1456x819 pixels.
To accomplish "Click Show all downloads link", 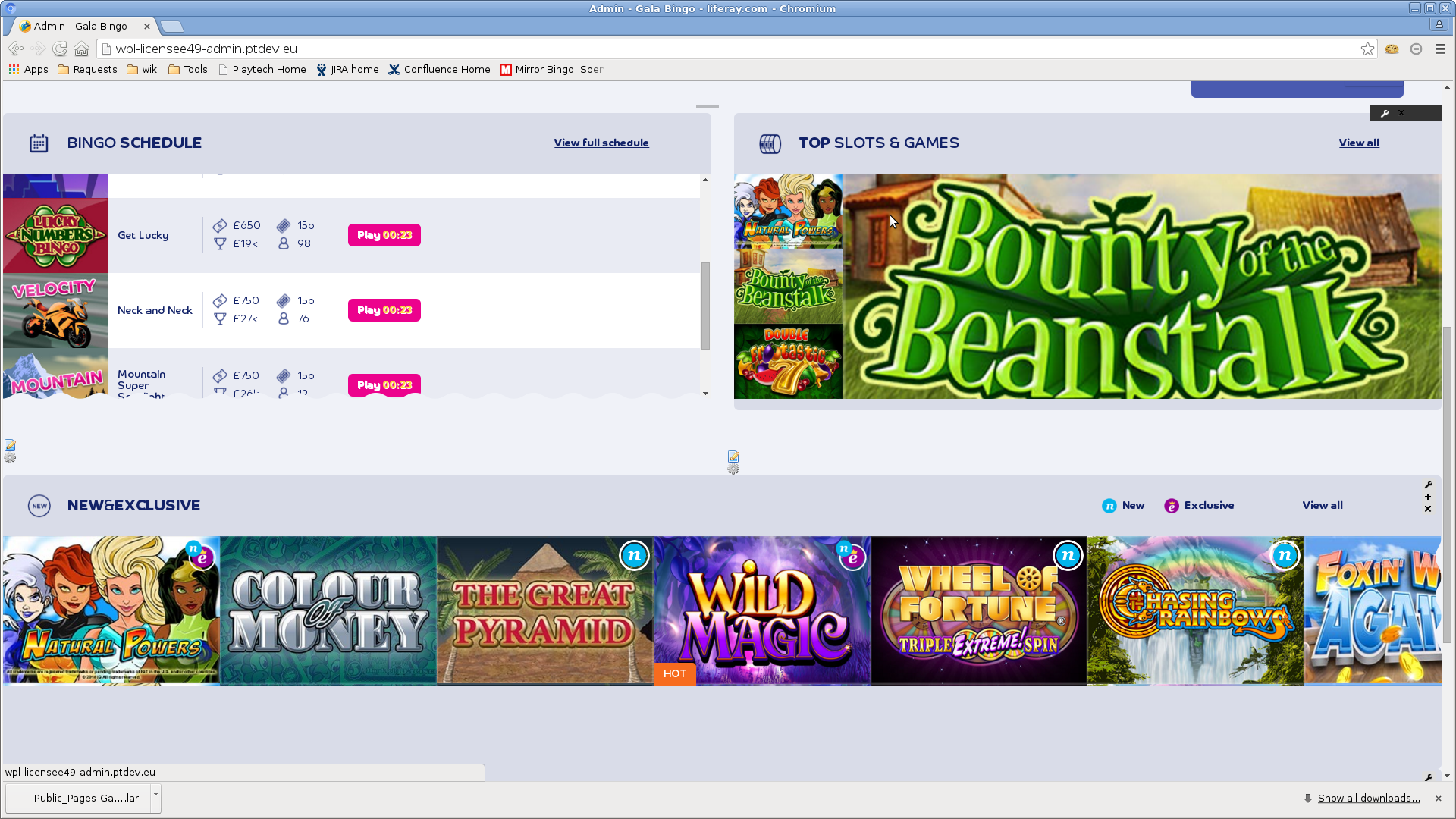I will pos(1369,798).
